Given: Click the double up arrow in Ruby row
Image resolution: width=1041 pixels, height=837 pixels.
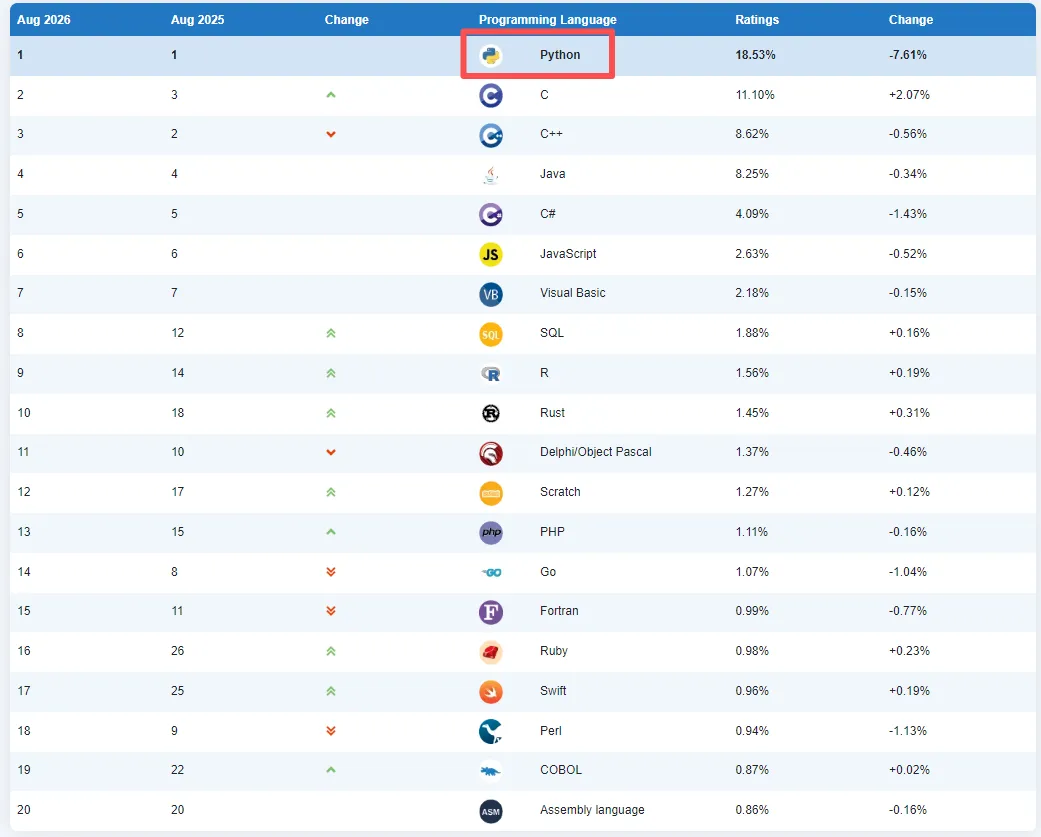Looking at the screenshot, I should pos(331,651).
